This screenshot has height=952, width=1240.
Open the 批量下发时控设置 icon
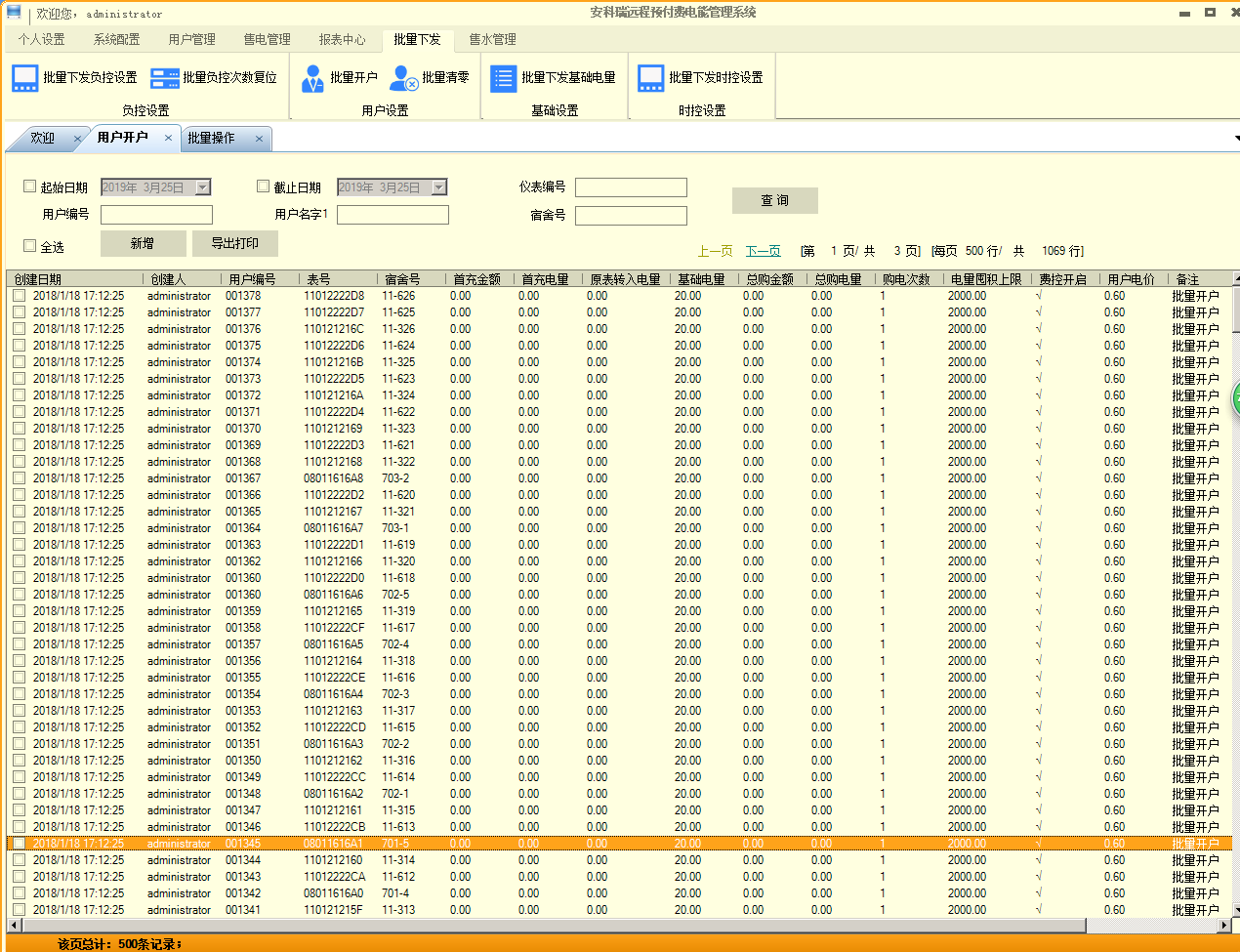pos(651,78)
